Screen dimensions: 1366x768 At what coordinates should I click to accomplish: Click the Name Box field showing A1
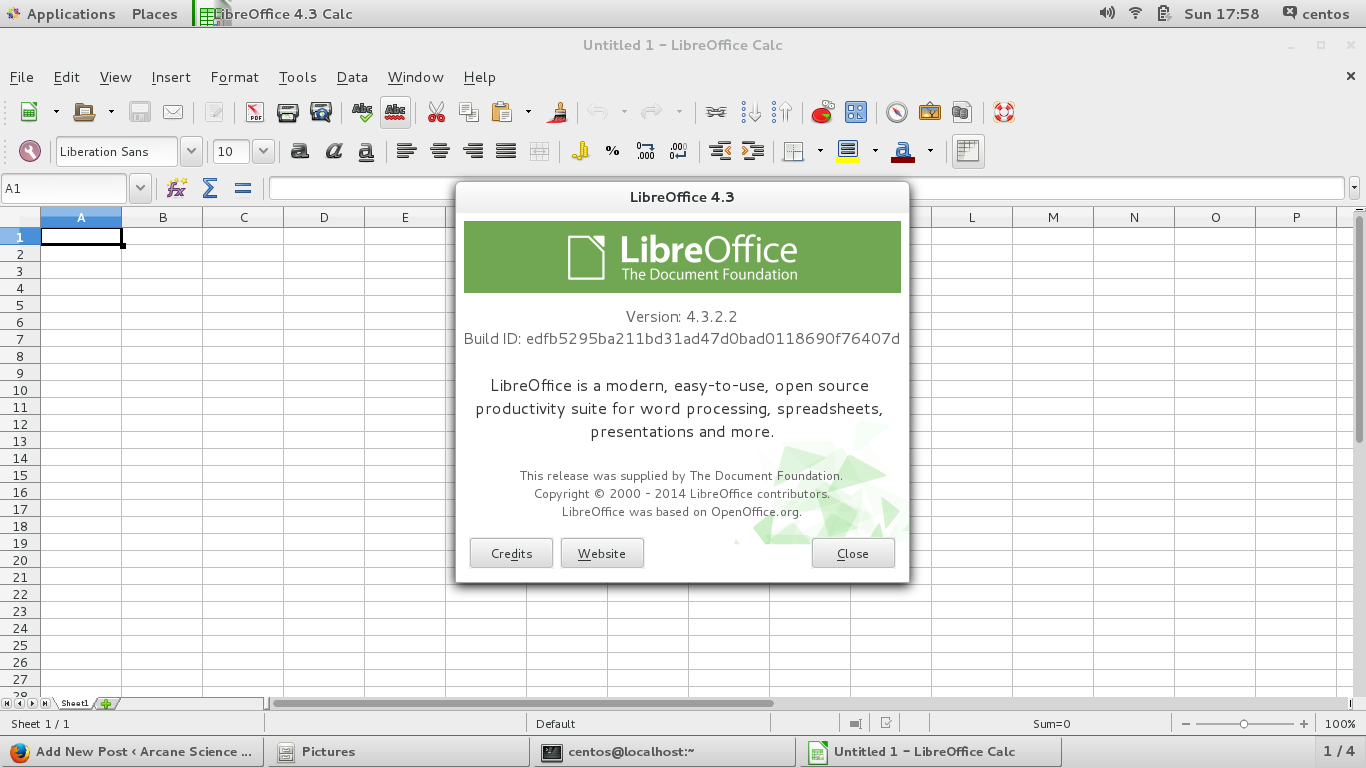[x=64, y=188]
